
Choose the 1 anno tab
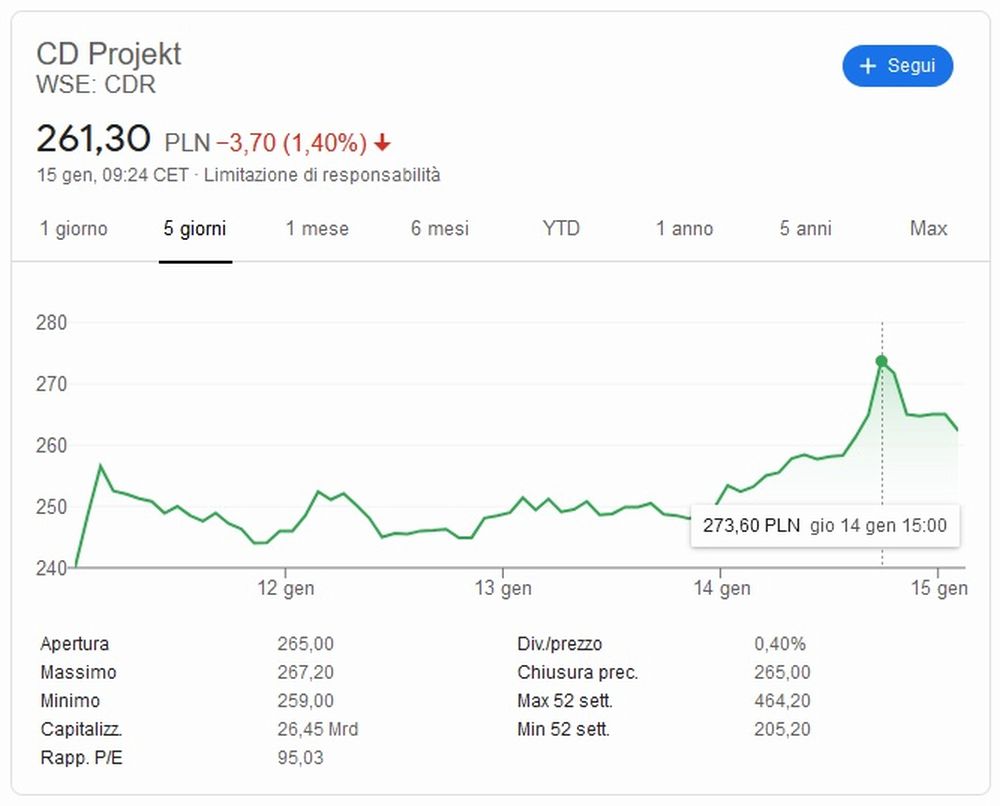click(x=684, y=229)
